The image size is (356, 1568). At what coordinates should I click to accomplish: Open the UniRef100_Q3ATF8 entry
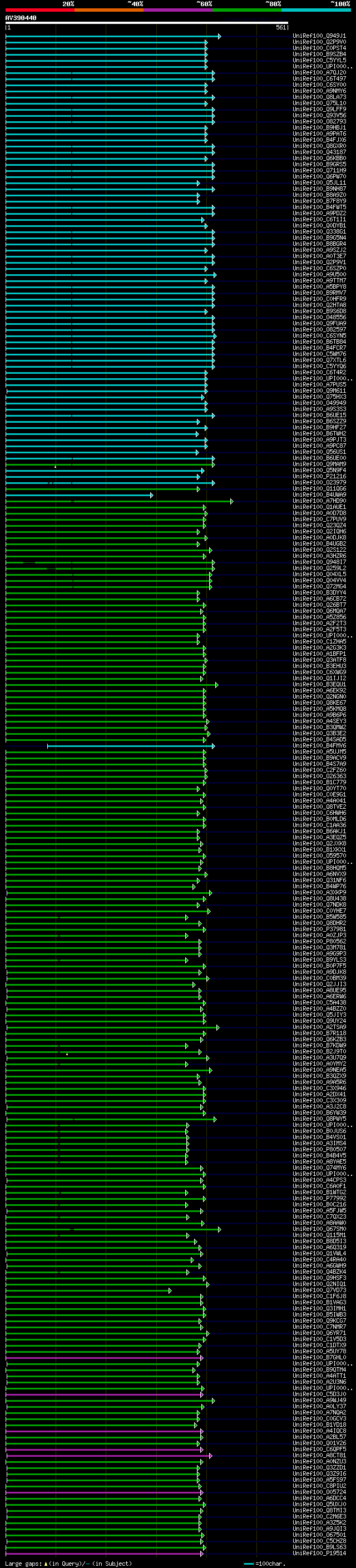tap(319, 660)
